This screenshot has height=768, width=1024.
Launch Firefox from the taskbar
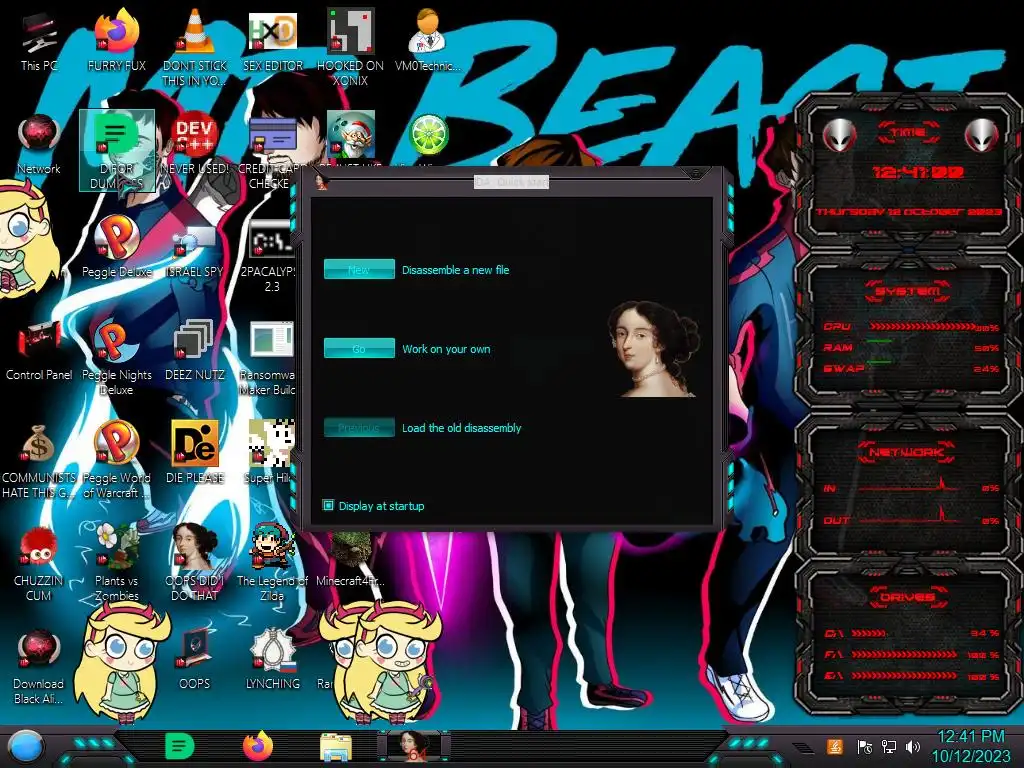[x=258, y=746]
